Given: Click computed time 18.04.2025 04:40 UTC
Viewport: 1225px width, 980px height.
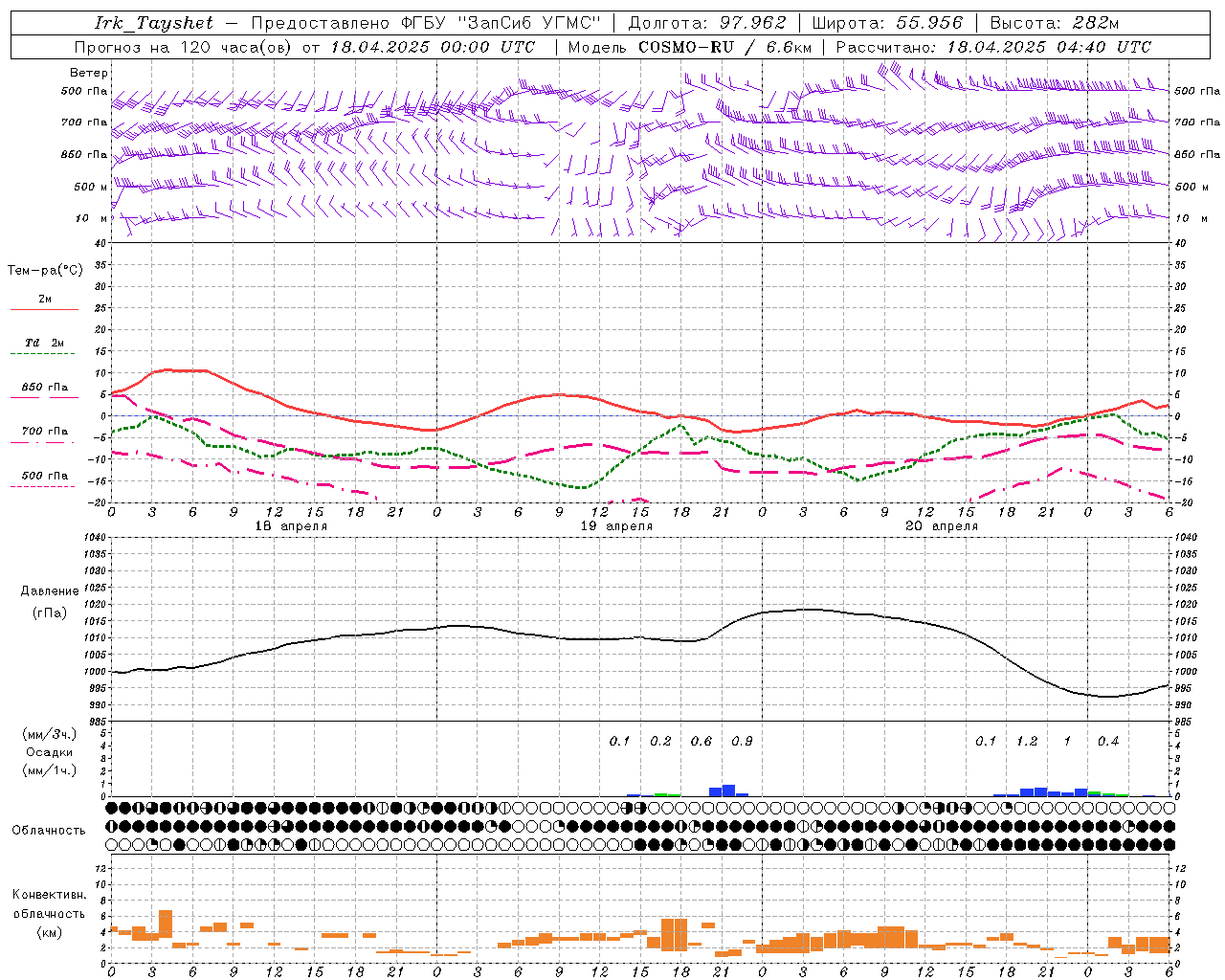Looking at the screenshot, I should click(x=1049, y=47).
